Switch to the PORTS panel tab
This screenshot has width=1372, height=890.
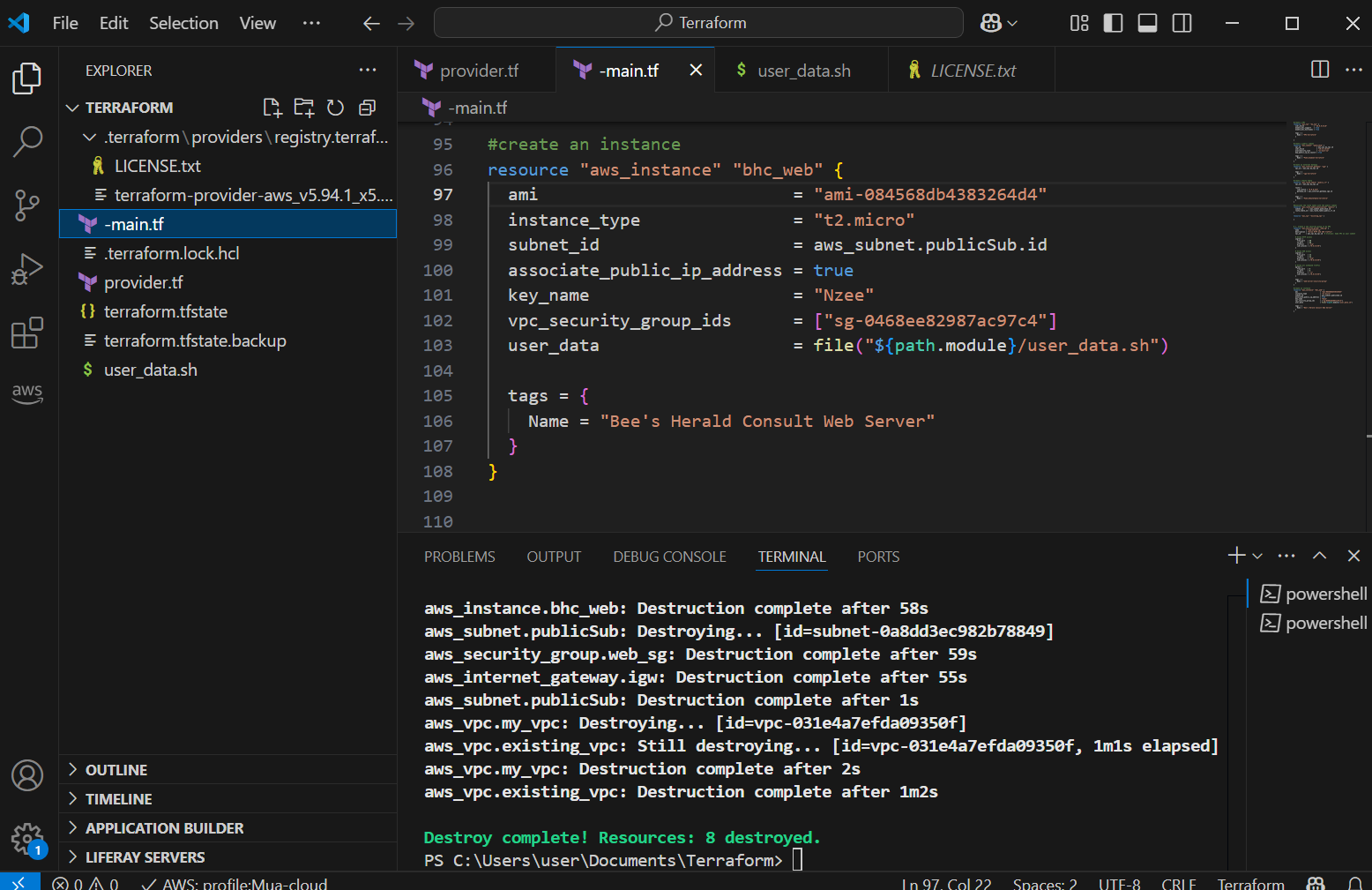878,557
